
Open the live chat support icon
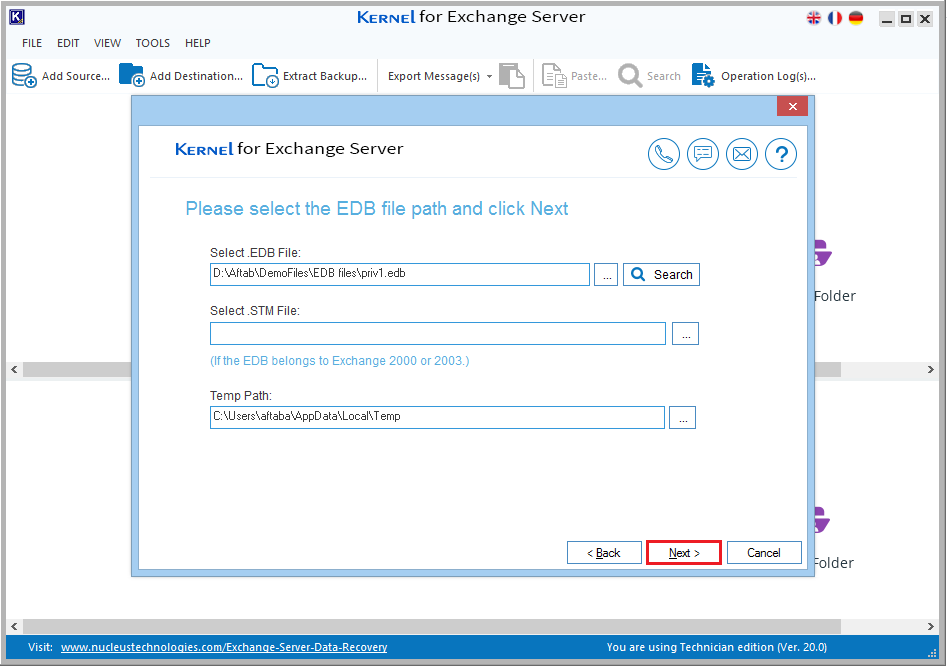click(x=703, y=154)
